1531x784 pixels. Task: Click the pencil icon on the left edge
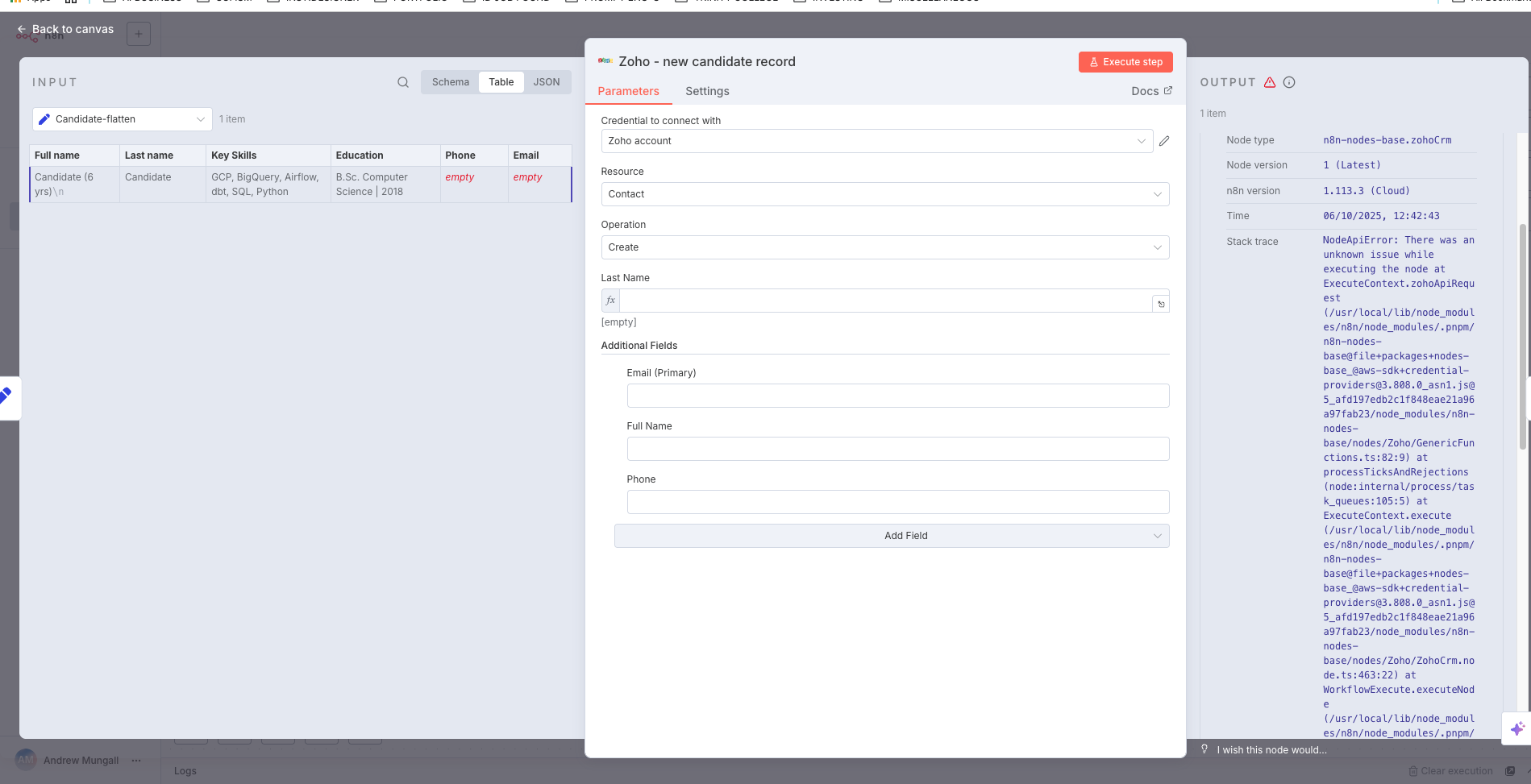pyautogui.click(x=6, y=396)
